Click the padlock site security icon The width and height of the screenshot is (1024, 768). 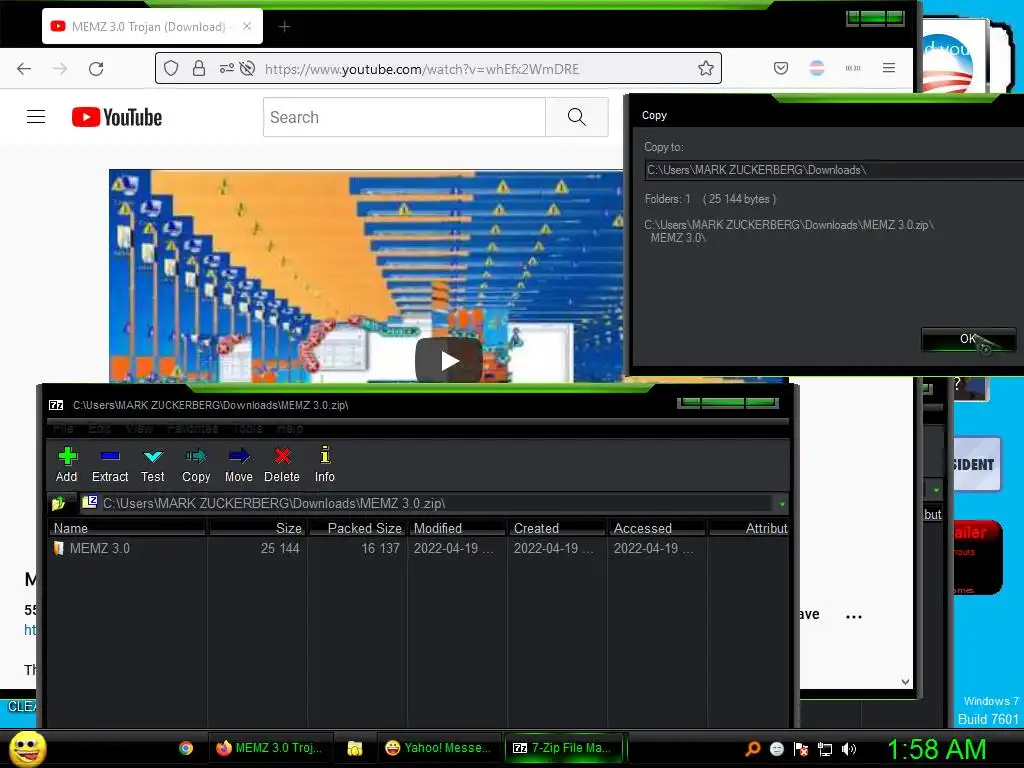[x=199, y=69]
